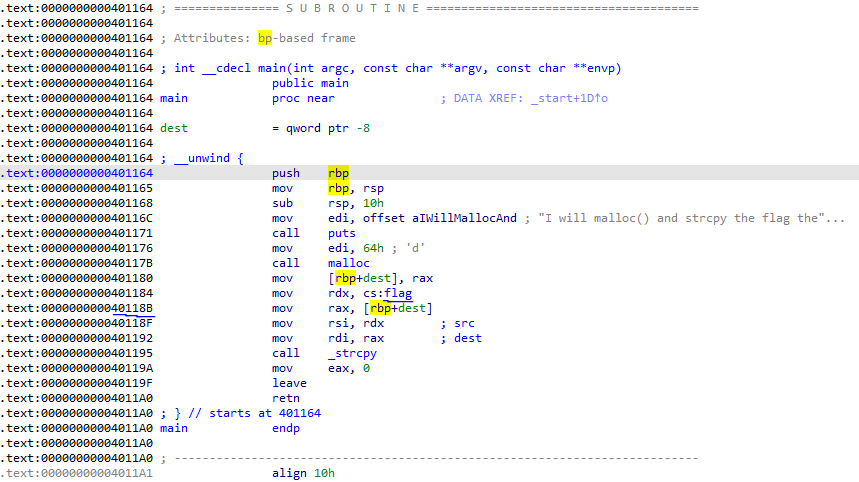Click the '64h' immediate value

pos(373,248)
